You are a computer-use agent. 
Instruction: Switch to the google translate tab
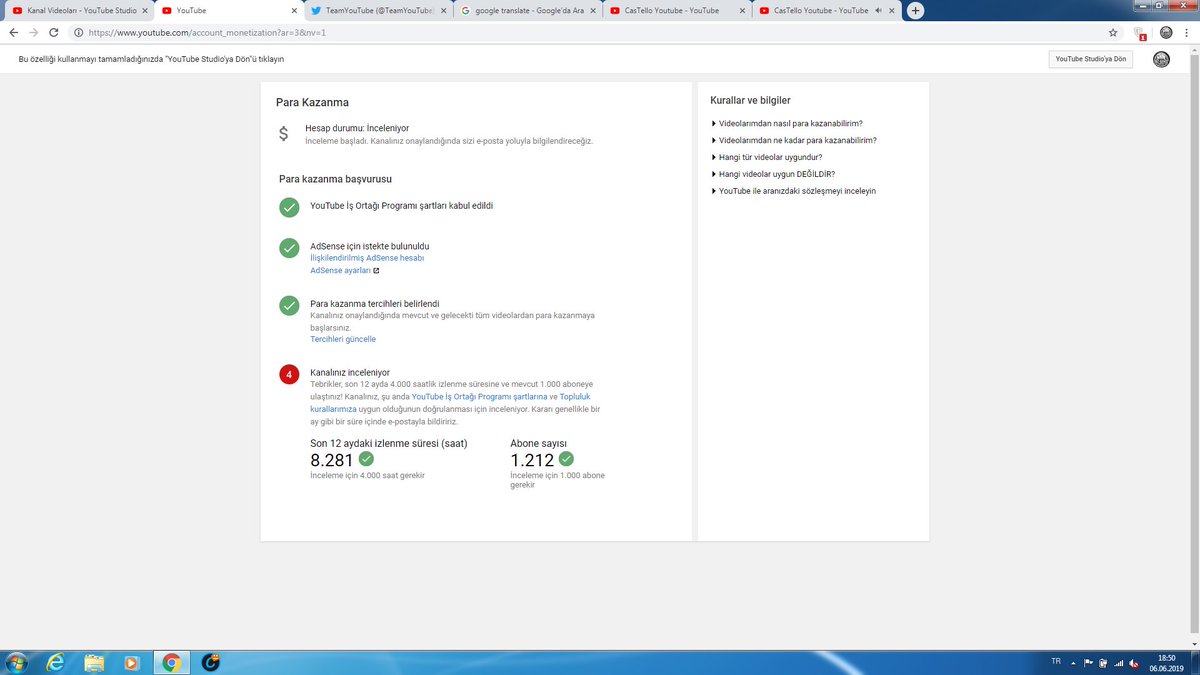(x=528, y=10)
